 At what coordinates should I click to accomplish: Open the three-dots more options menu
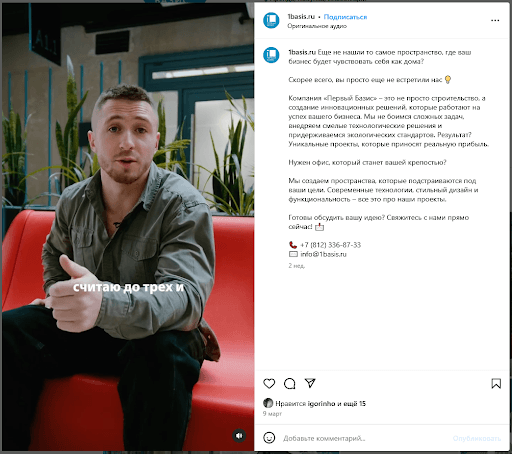495,21
